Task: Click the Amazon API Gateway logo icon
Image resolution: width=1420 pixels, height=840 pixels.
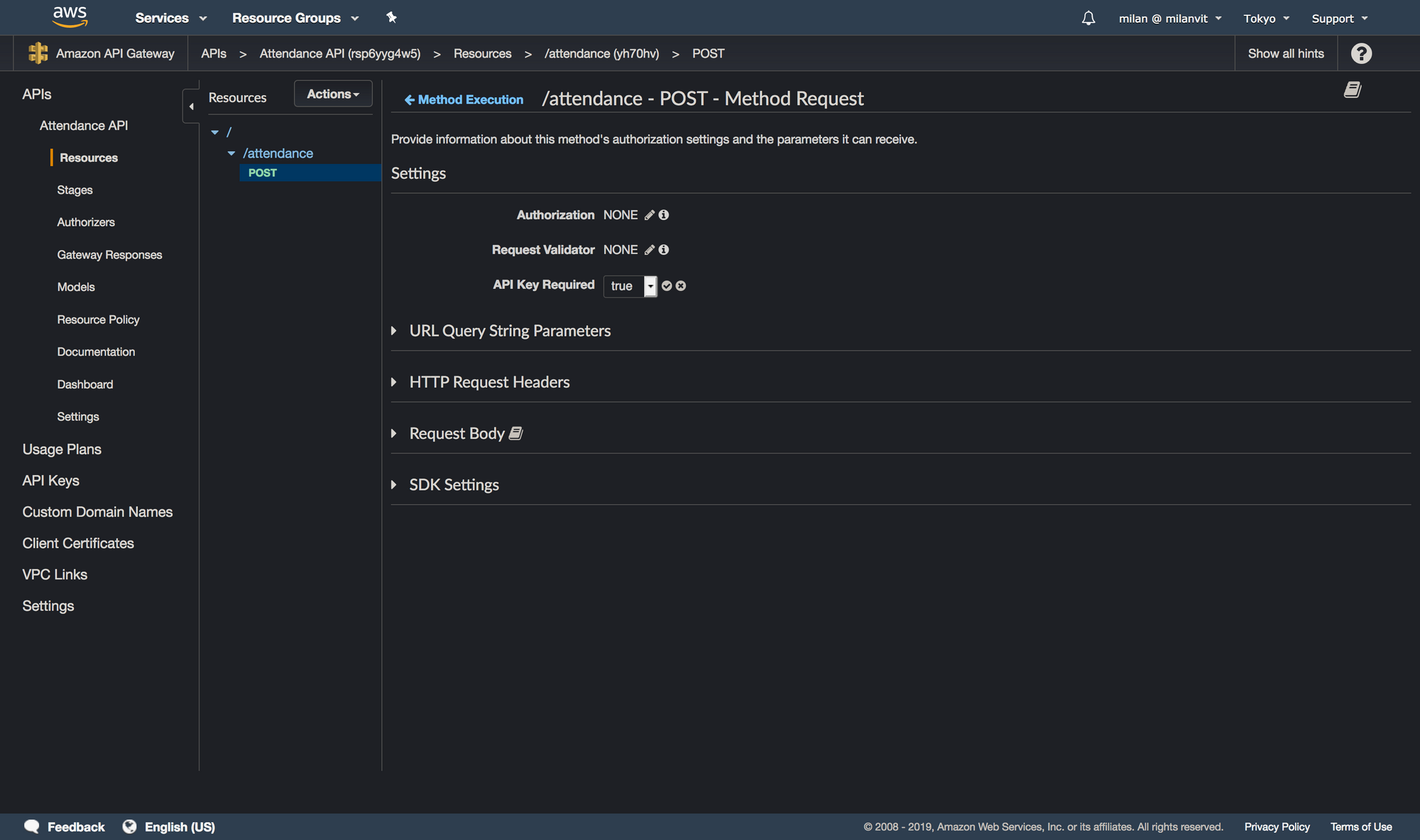Action: click(38, 53)
